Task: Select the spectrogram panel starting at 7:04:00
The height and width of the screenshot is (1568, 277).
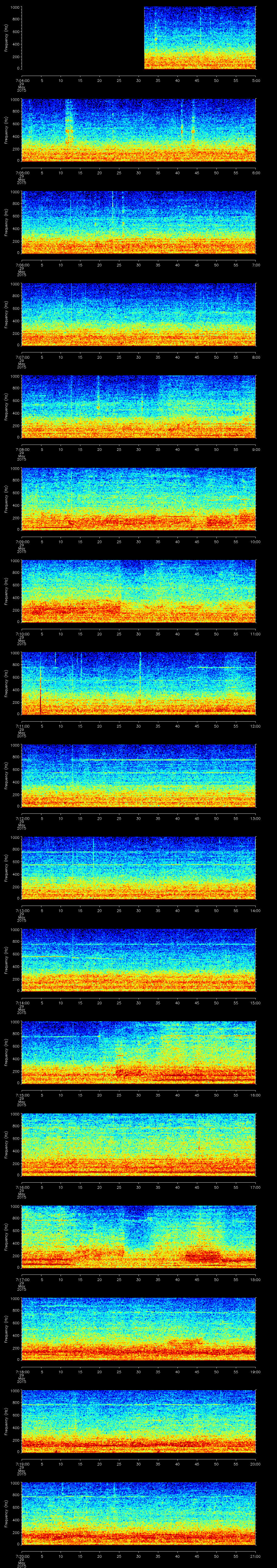Action: pos(139,38)
